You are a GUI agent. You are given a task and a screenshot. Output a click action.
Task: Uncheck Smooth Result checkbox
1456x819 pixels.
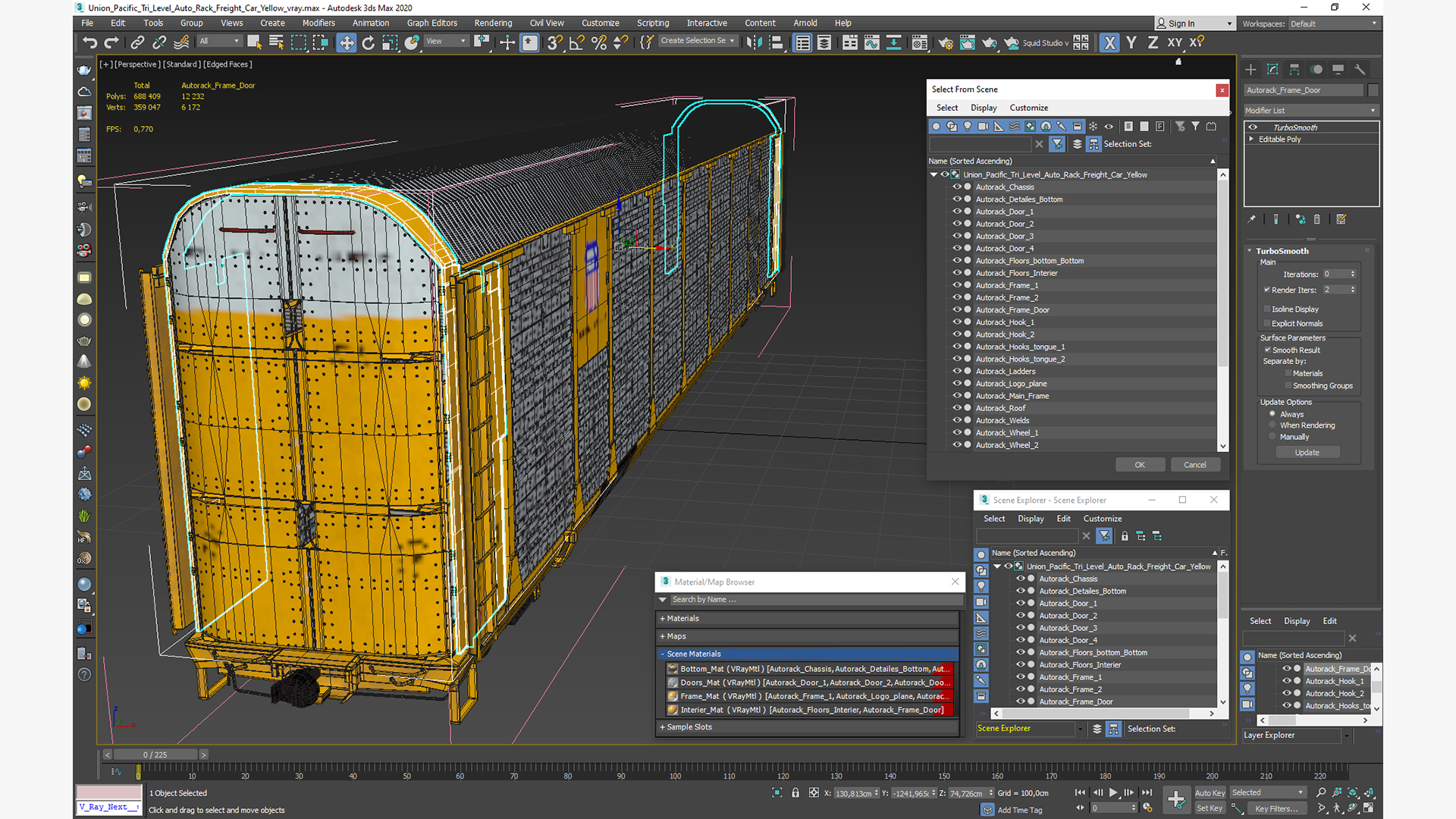pos(1267,350)
